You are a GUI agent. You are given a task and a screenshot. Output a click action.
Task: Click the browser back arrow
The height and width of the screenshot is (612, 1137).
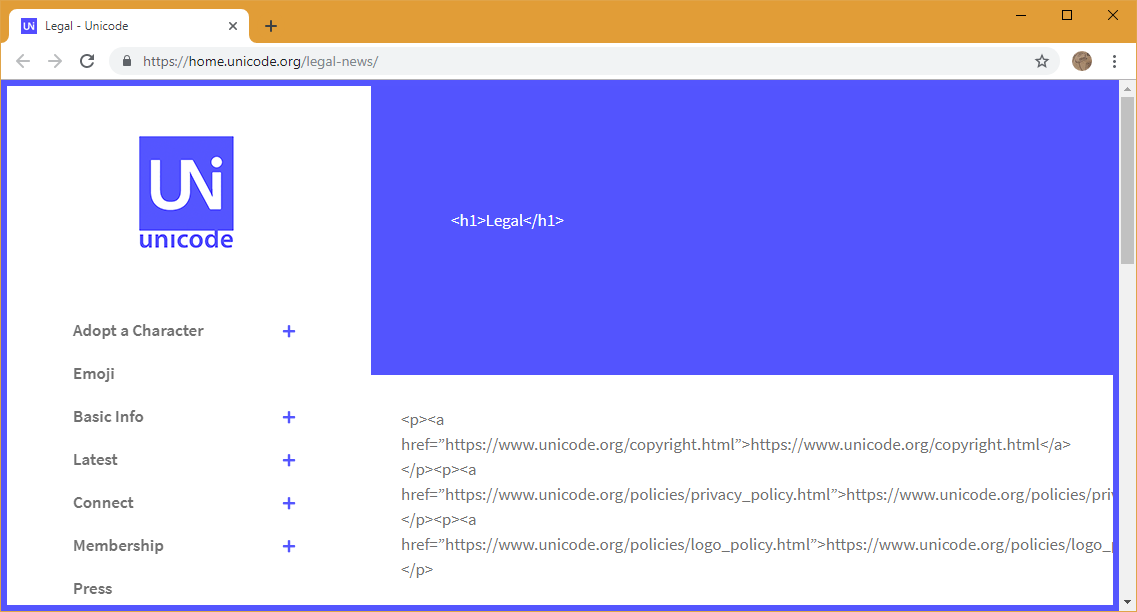click(x=23, y=61)
